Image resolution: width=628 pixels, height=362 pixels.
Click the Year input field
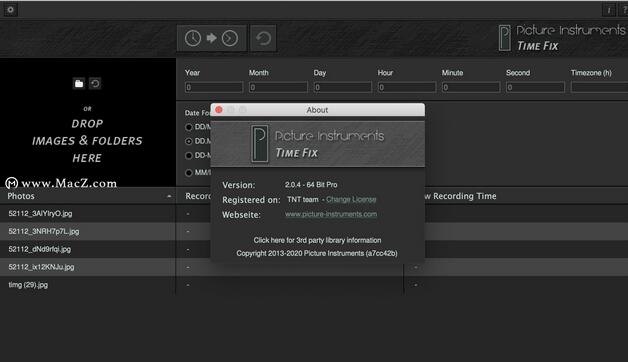point(214,87)
